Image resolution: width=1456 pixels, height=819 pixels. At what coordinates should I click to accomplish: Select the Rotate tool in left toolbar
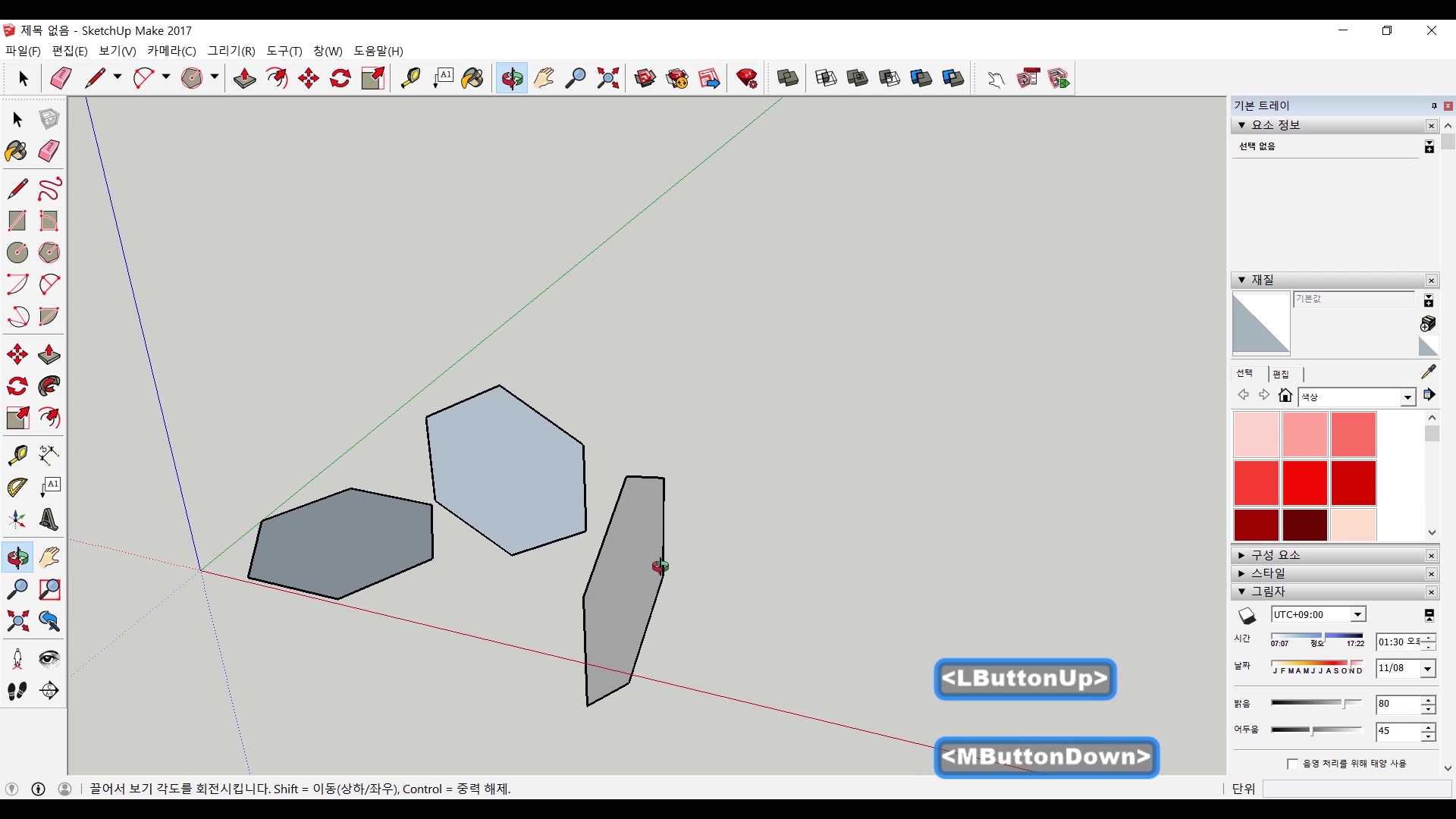tap(17, 387)
